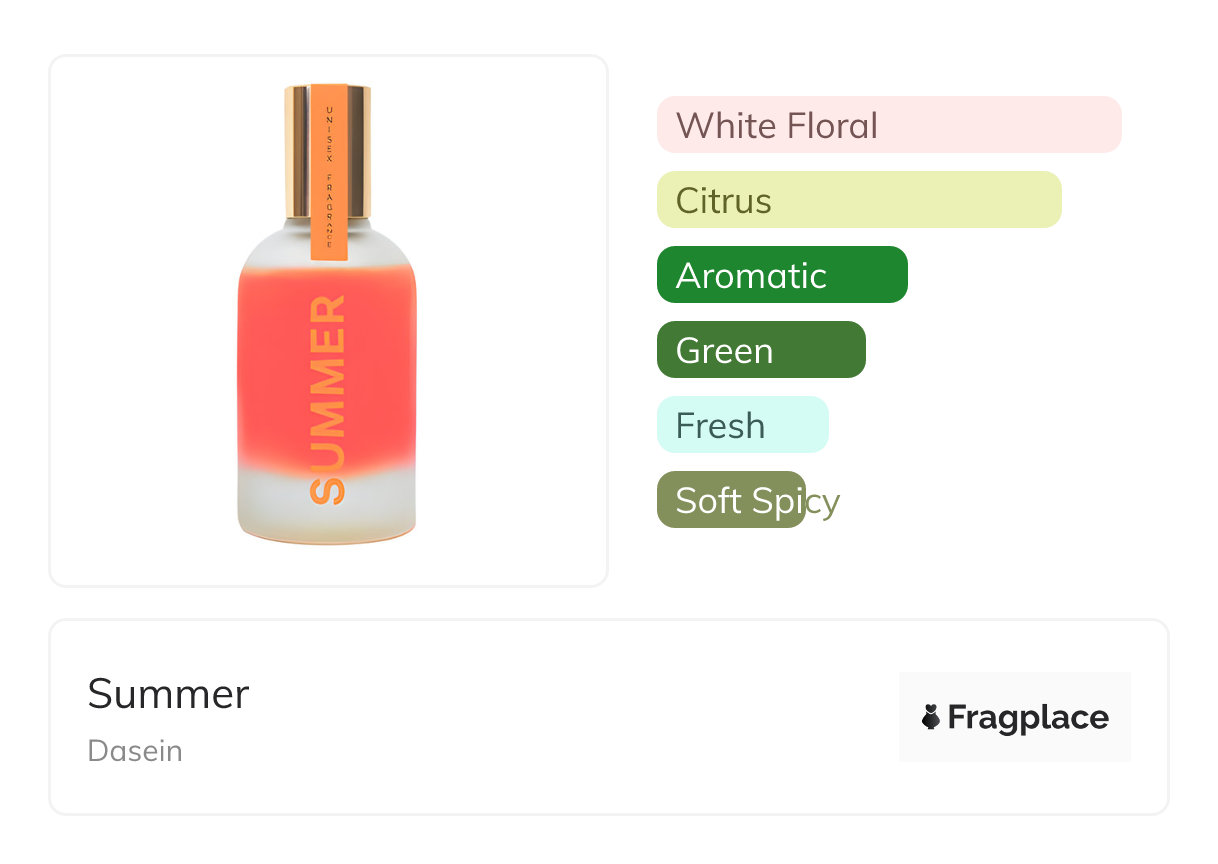Click the Fragplace perfume bottle logo icon
The image size is (1218, 864).
[931, 717]
